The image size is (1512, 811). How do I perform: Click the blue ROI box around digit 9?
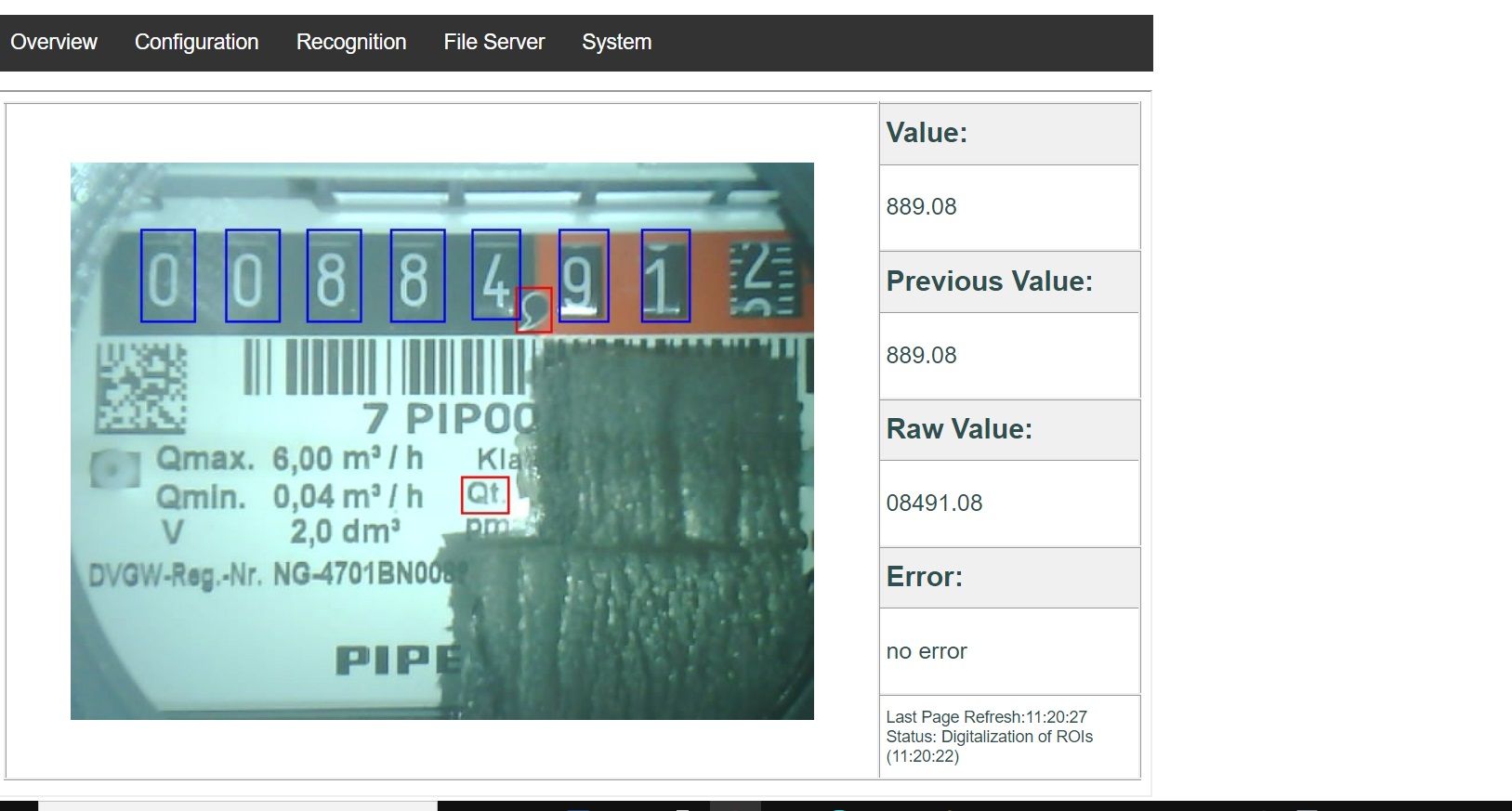[x=584, y=275]
